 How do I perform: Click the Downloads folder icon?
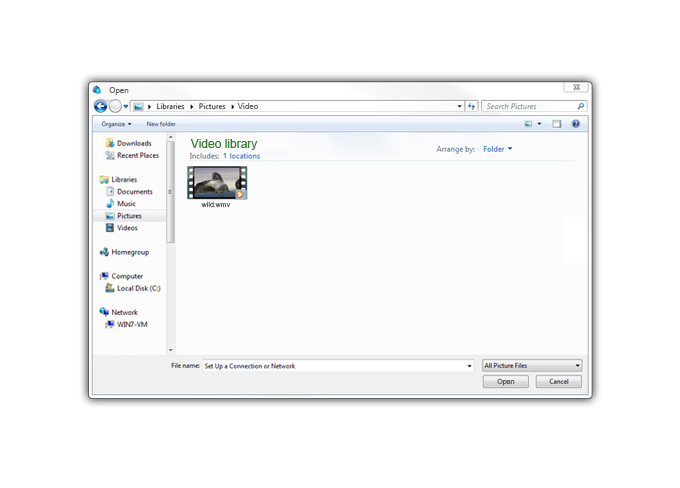tap(110, 143)
